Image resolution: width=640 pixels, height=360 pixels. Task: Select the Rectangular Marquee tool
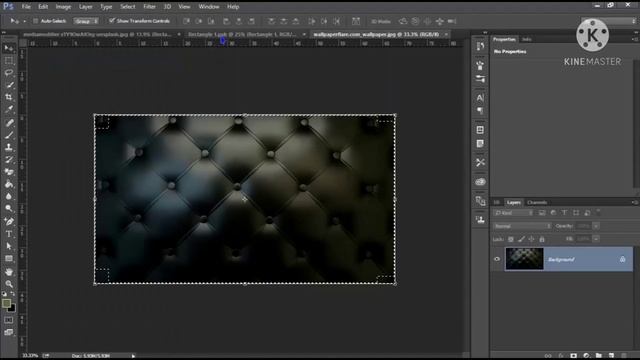coord(9,60)
